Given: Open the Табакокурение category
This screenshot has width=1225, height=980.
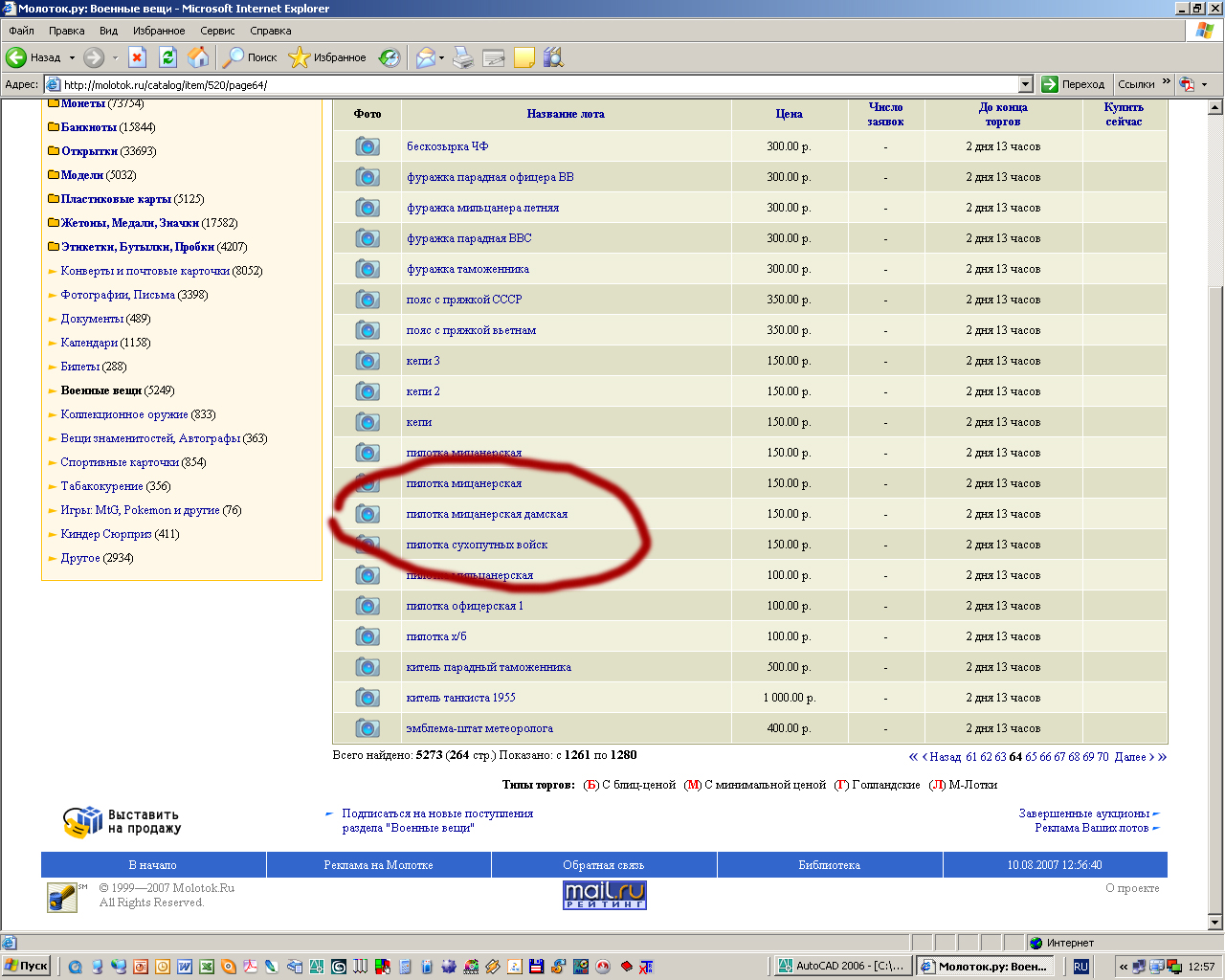Looking at the screenshot, I should (101, 486).
